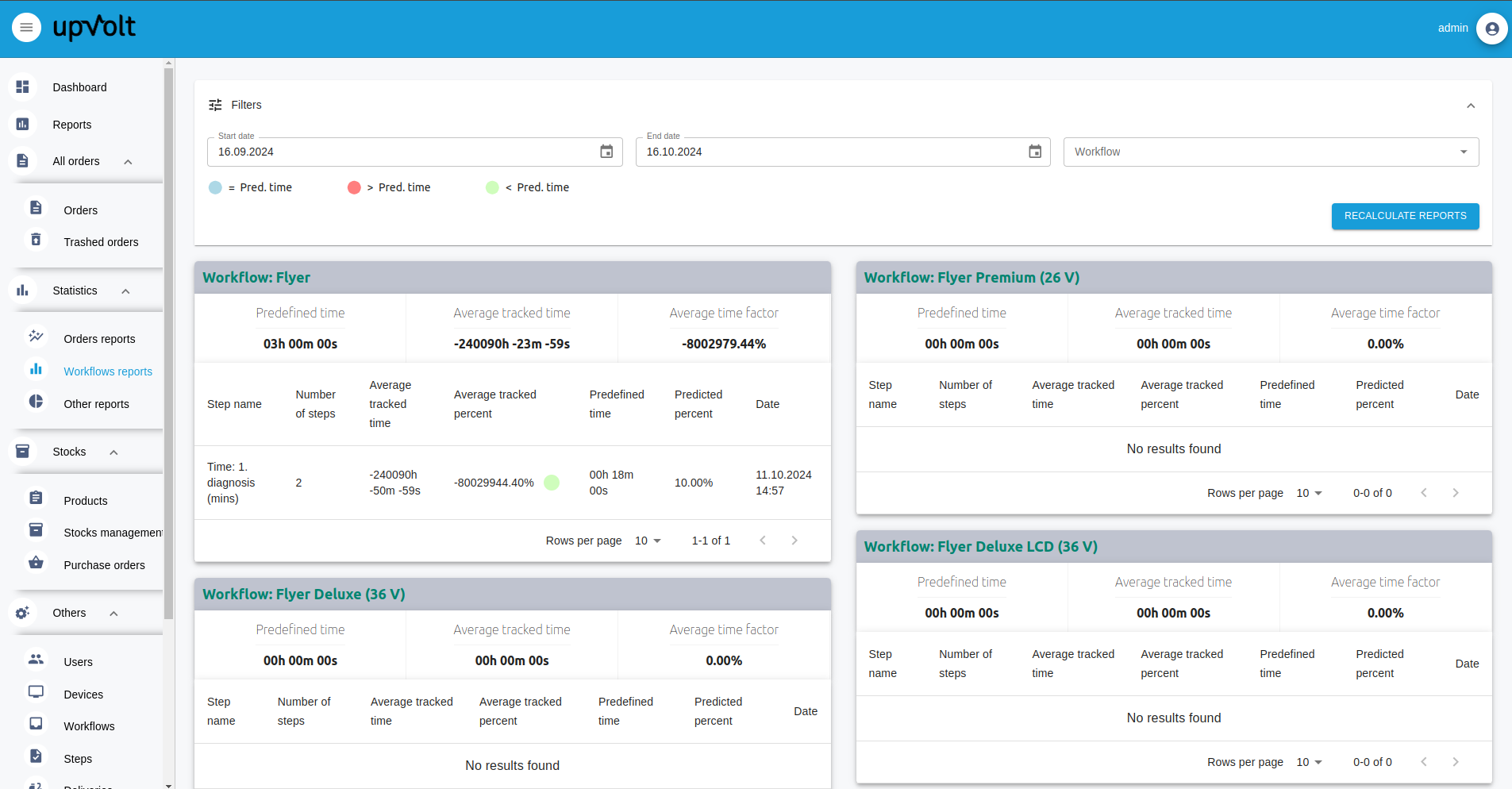Click the admin username label
1512x789 pixels.
pos(1452,28)
